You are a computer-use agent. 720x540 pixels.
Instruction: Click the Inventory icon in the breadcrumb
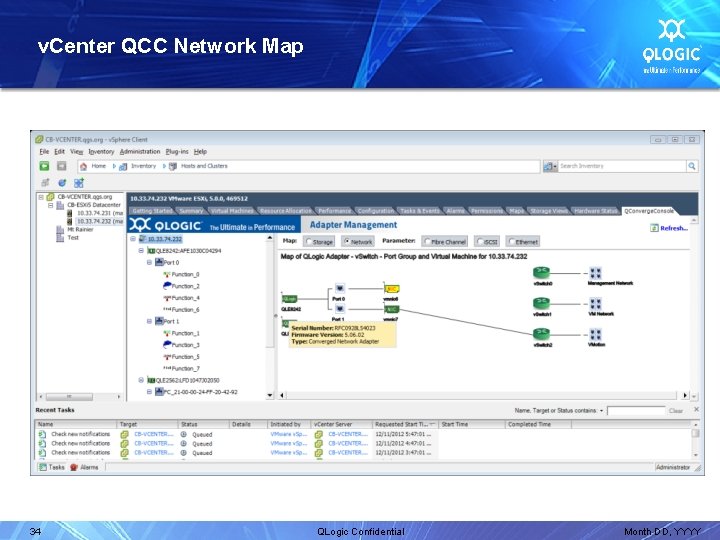123,167
